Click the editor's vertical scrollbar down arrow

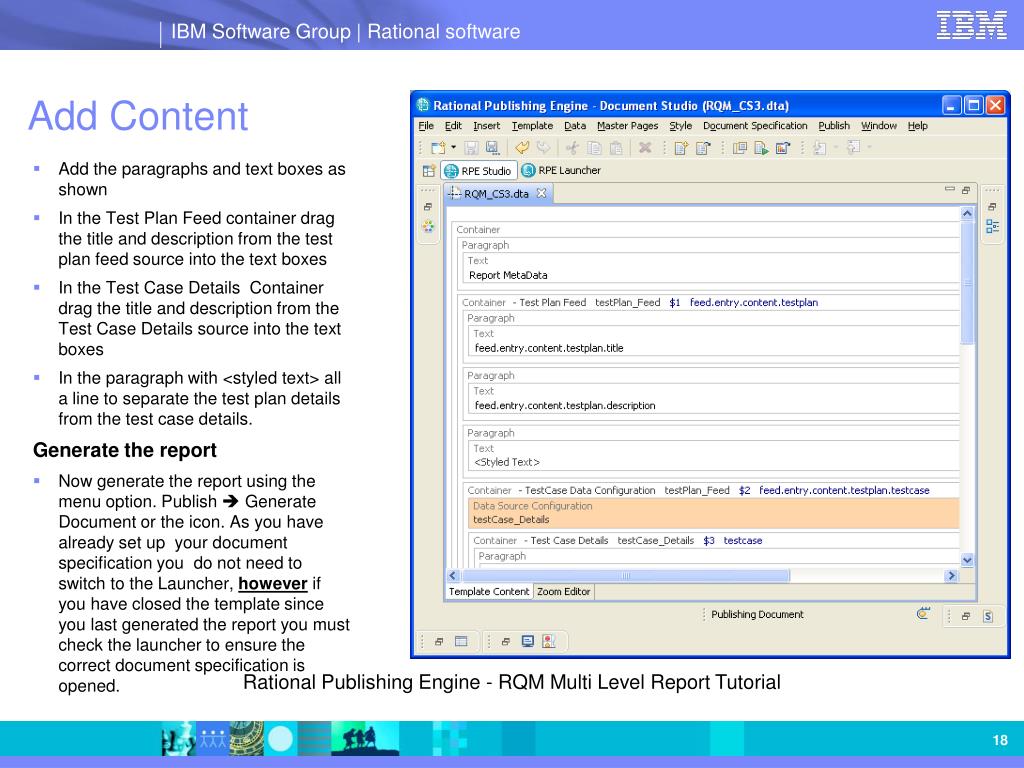point(967,560)
